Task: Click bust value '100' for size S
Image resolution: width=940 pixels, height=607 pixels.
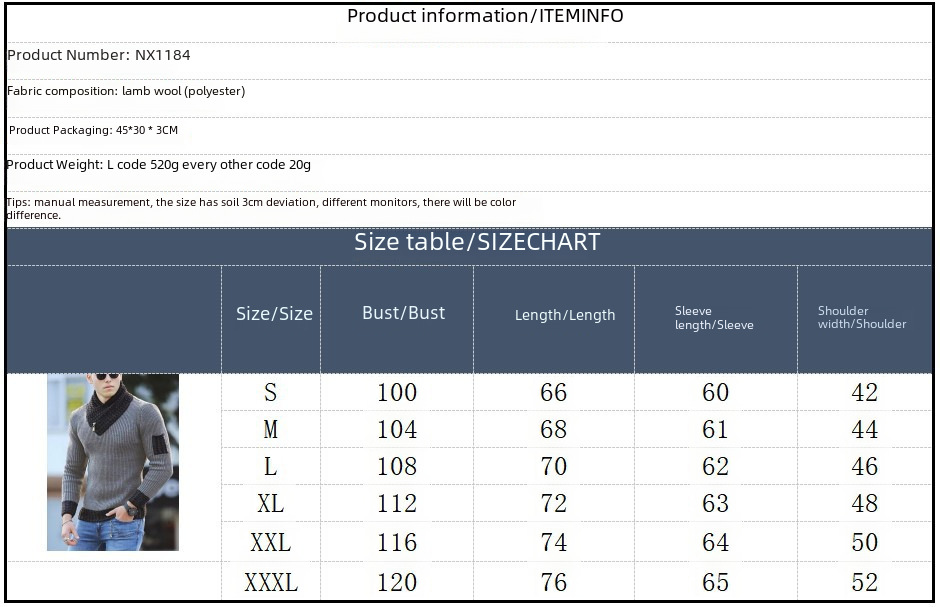Action: coord(397,393)
